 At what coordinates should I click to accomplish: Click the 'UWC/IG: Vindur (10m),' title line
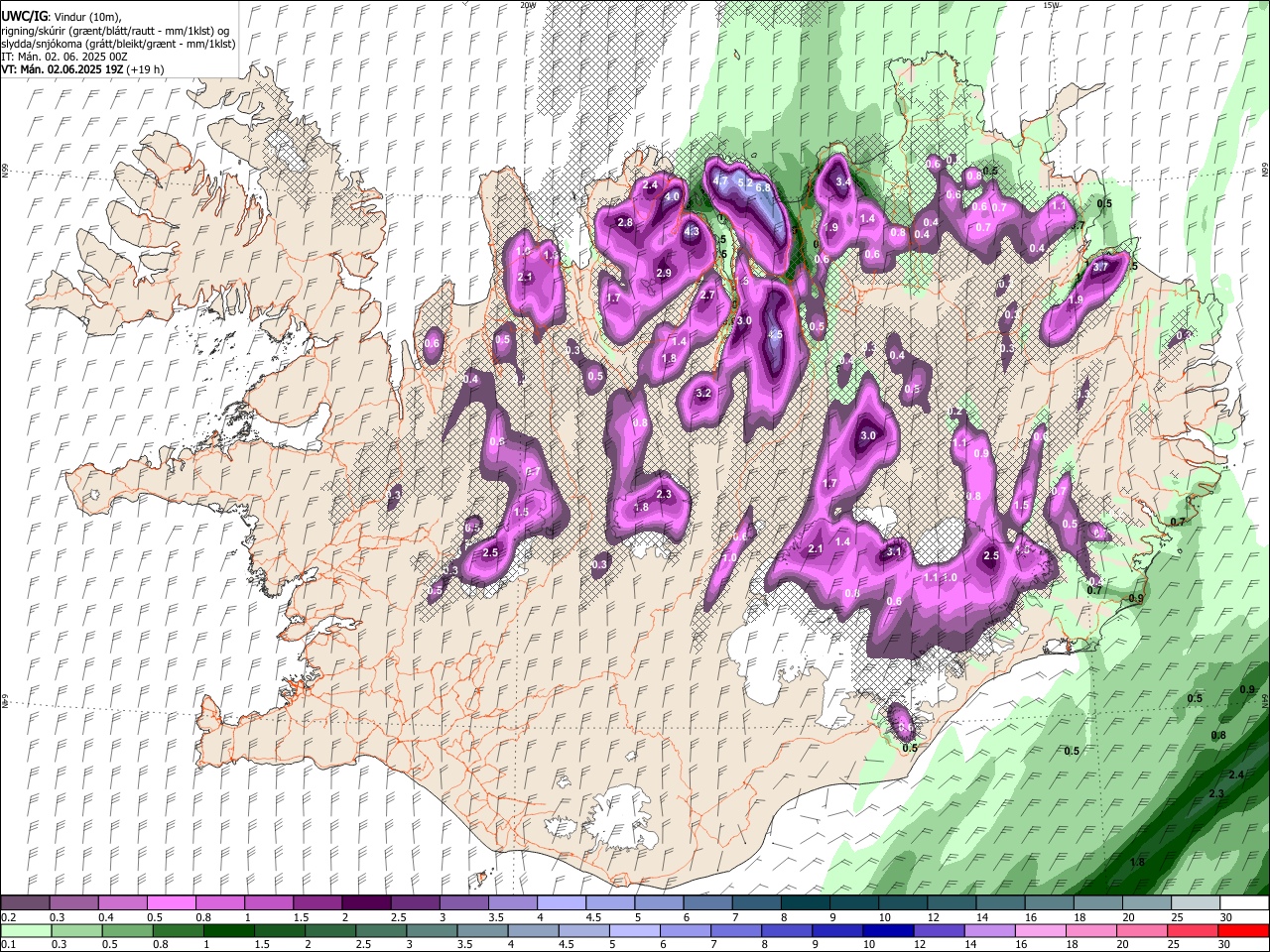point(61,17)
